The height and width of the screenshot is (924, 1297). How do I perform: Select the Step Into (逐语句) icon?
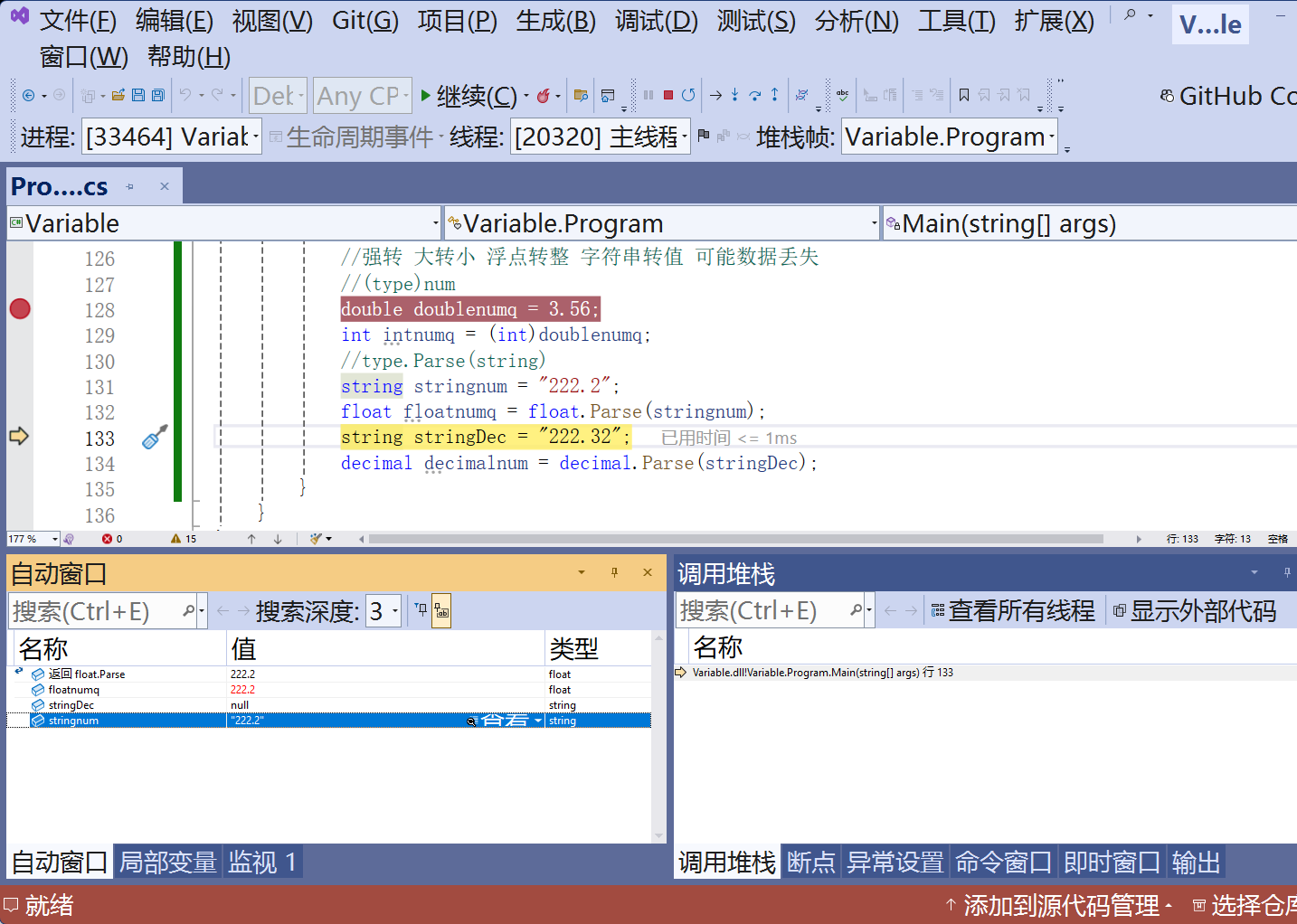[734, 94]
